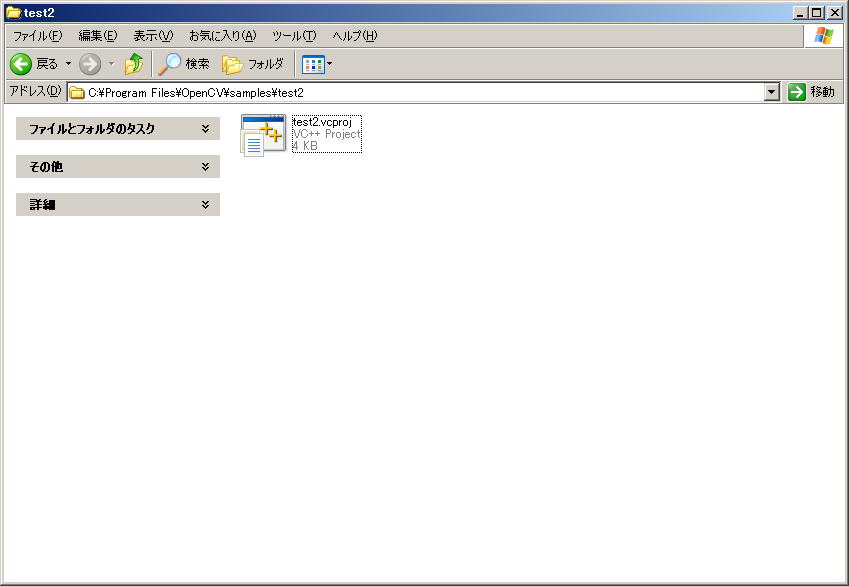Viewport: 849px width, 586px height.
Task: Click the test2 title bar folder icon
Action: [14, 12]
